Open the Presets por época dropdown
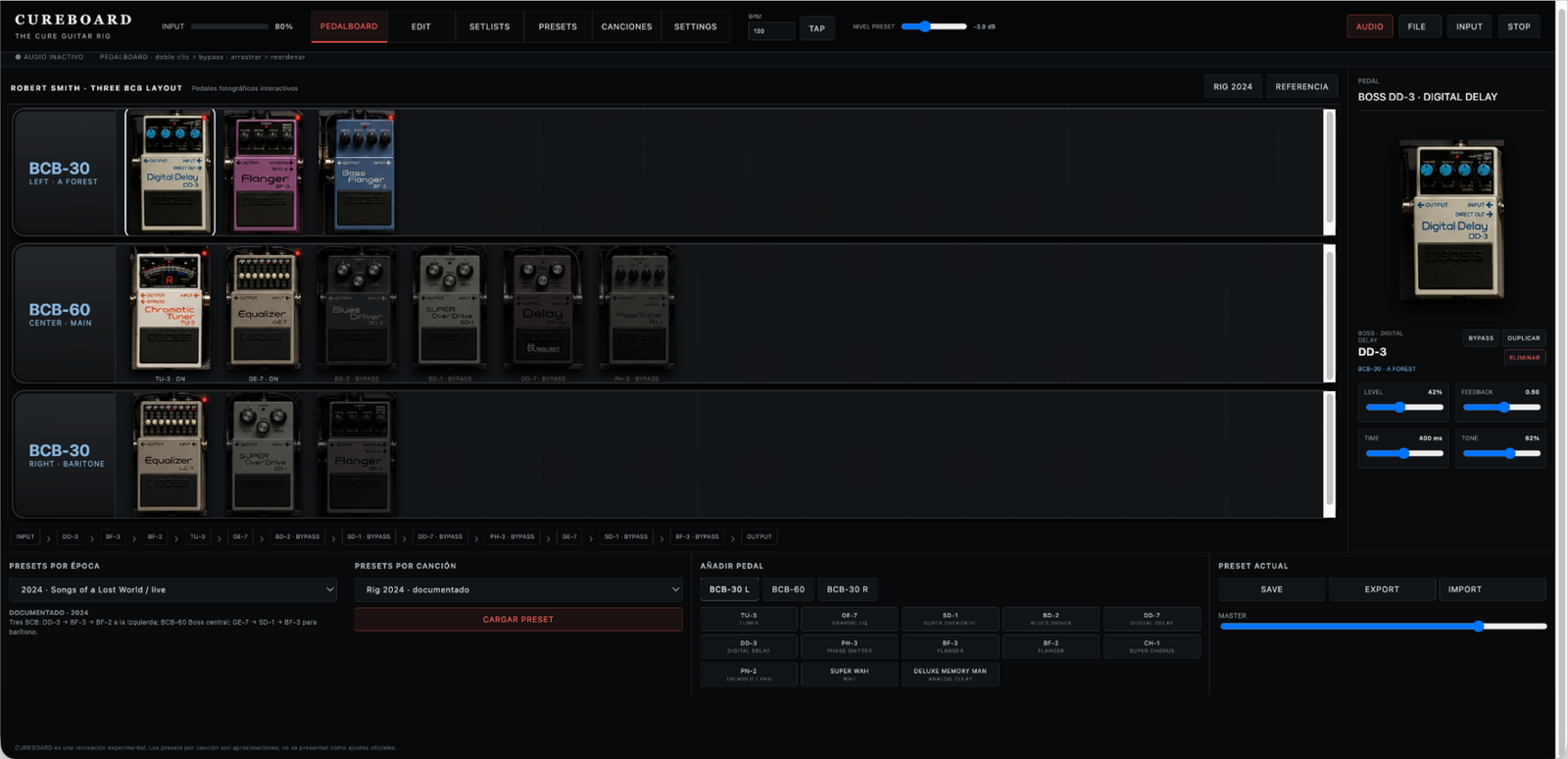The height and width of the screenshot is (759, 1568). (x=172, y=589)
